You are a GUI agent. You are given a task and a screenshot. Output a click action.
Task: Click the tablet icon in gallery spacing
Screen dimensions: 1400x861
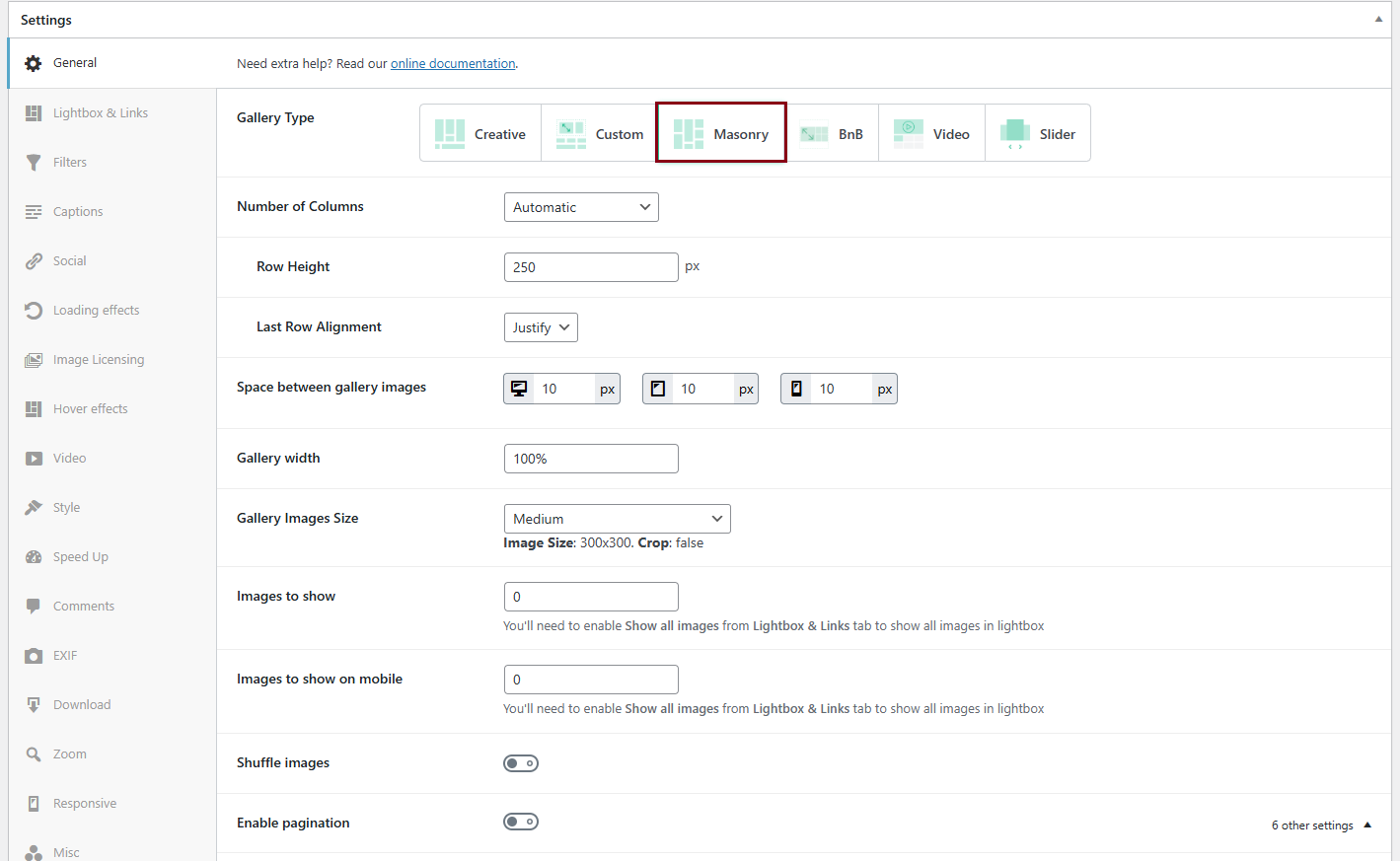point(658,389)
